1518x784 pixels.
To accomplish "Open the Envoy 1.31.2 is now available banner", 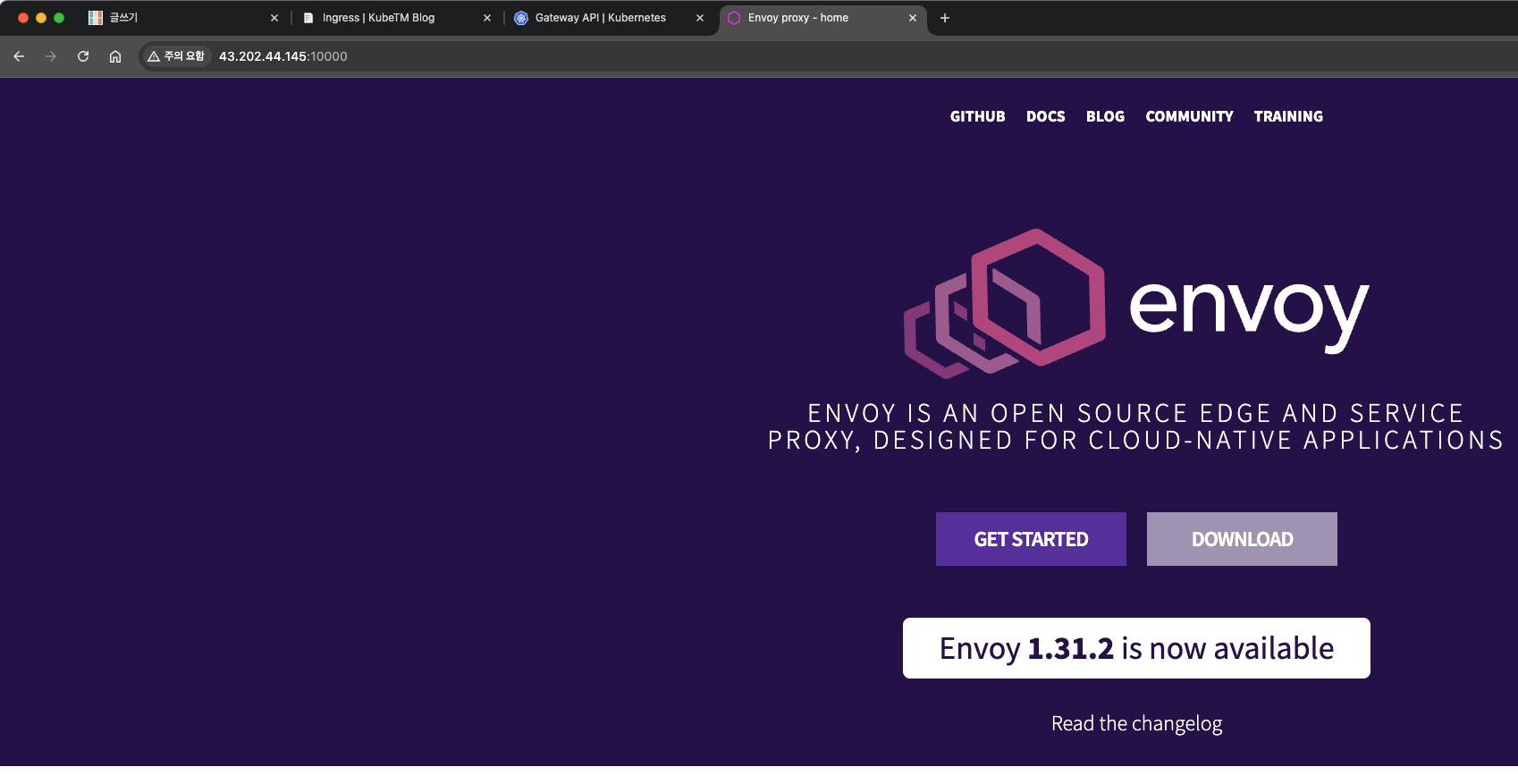I will (x=1136, y=648).
